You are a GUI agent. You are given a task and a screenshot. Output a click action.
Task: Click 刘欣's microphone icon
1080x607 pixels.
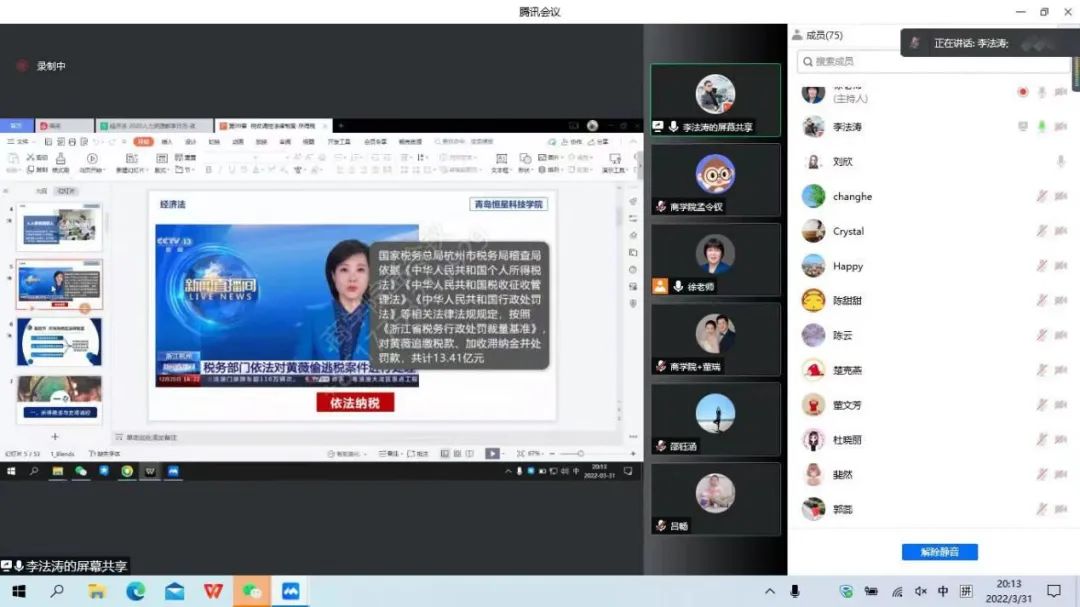coord(1060,161)
